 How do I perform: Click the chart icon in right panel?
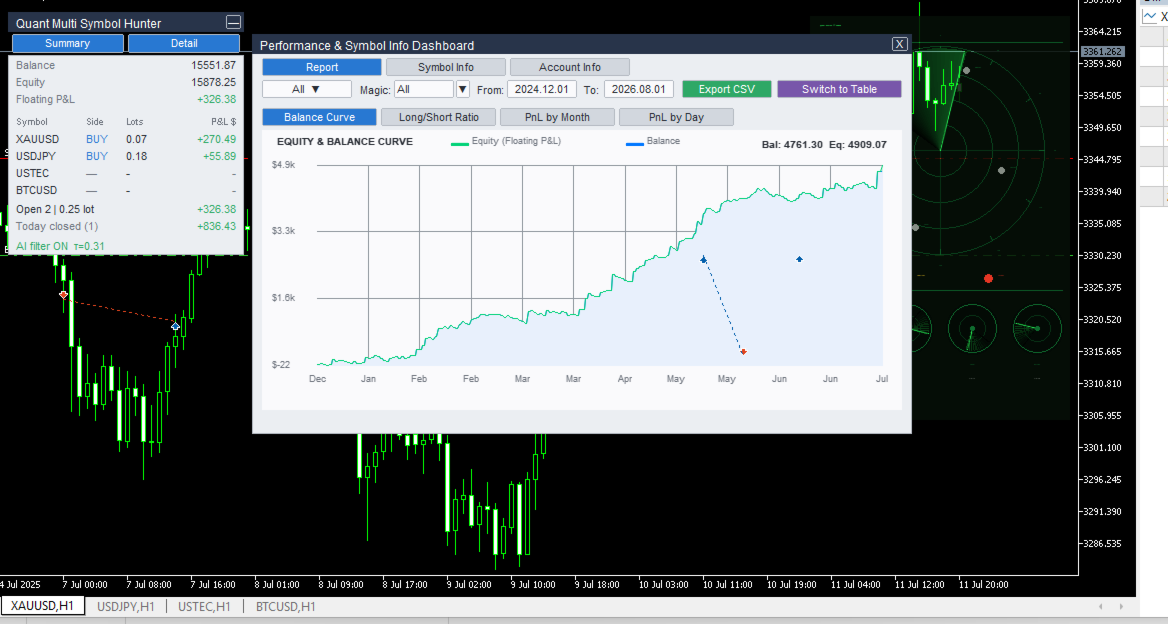1149,16
